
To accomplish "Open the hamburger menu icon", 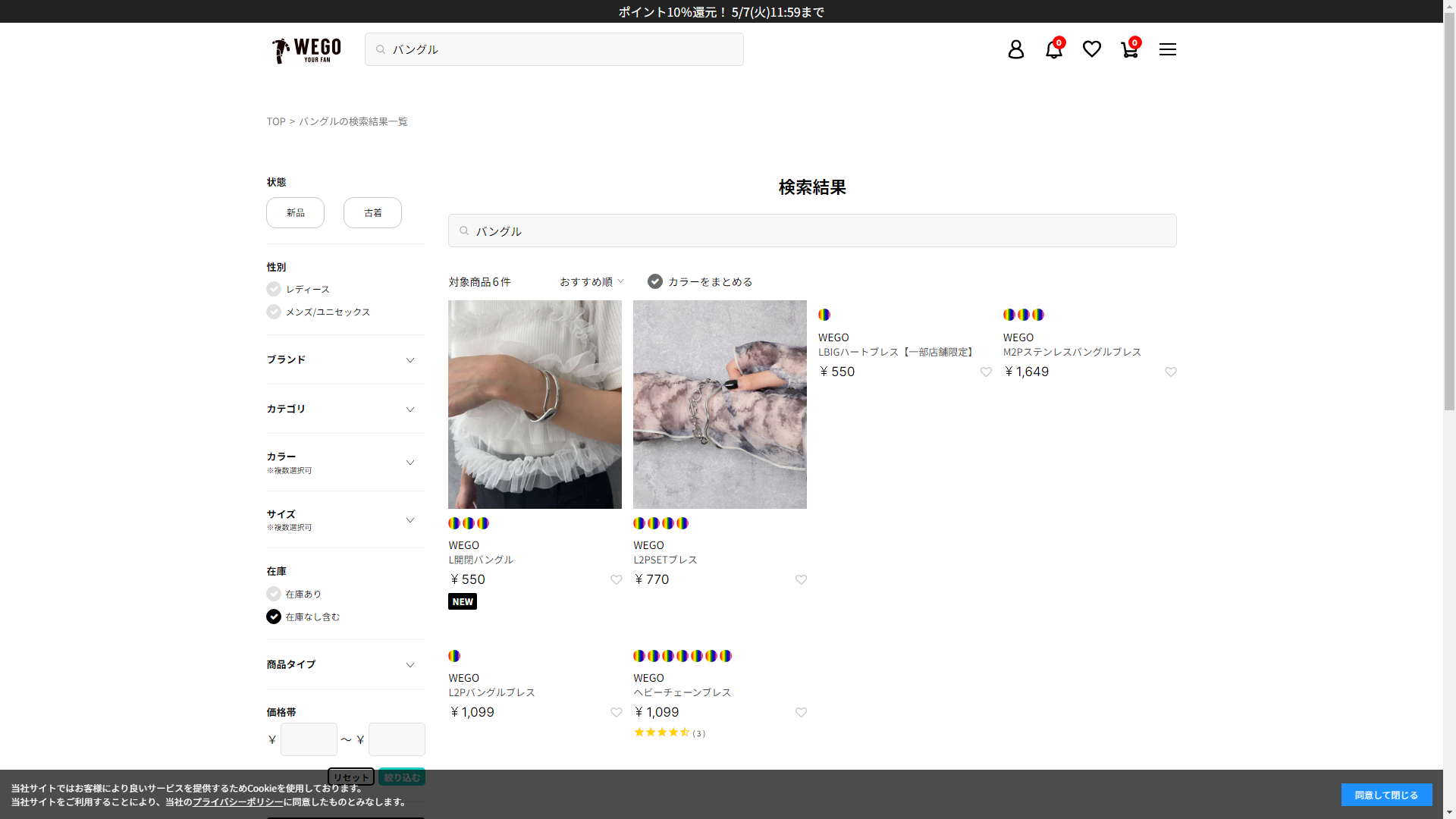I will pyautogui.click(x=1167, y=49).
